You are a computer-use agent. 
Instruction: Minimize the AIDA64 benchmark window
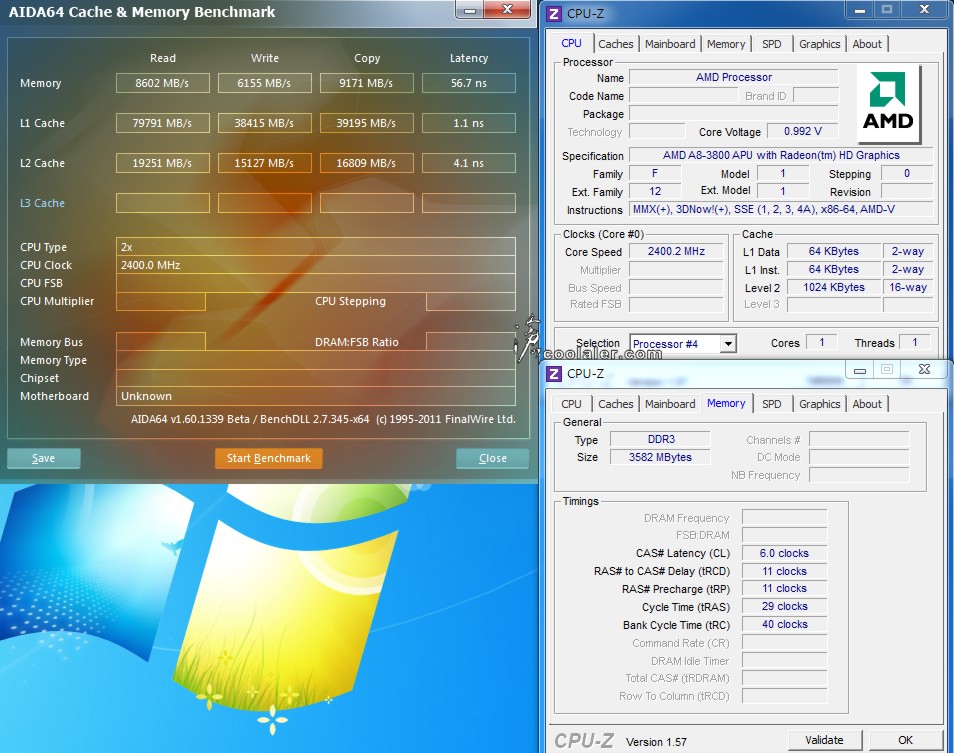[x=471, y=9]
